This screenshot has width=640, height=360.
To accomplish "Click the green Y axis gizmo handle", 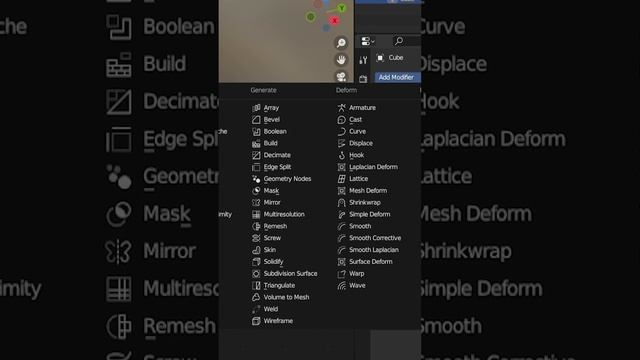I will [x=342, y=8].
